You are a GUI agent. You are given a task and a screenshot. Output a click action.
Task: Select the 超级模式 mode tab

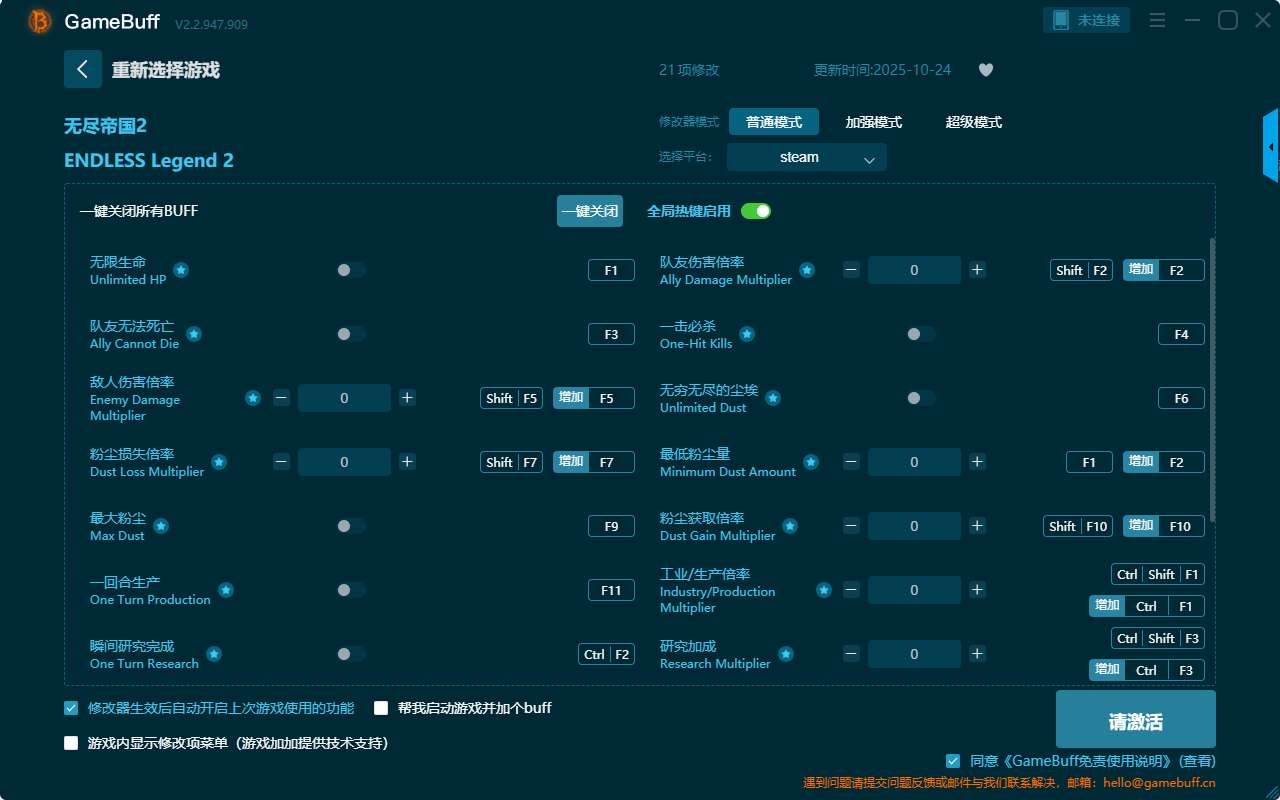point(973,122)
